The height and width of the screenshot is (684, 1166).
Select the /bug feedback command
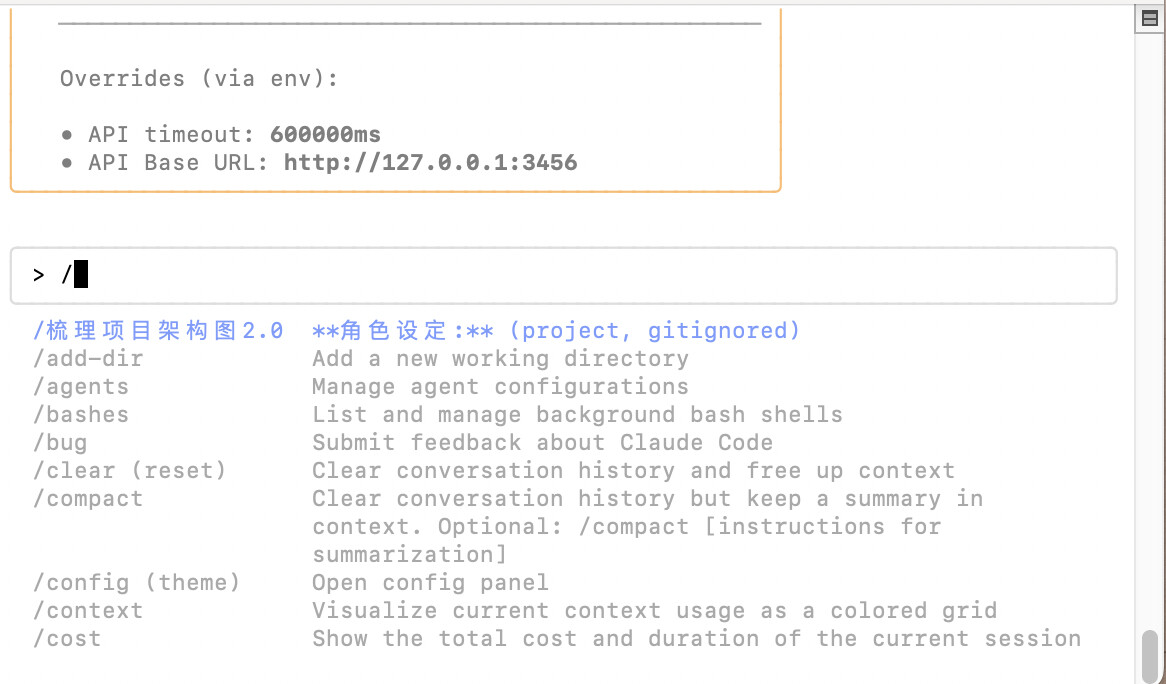60,442
